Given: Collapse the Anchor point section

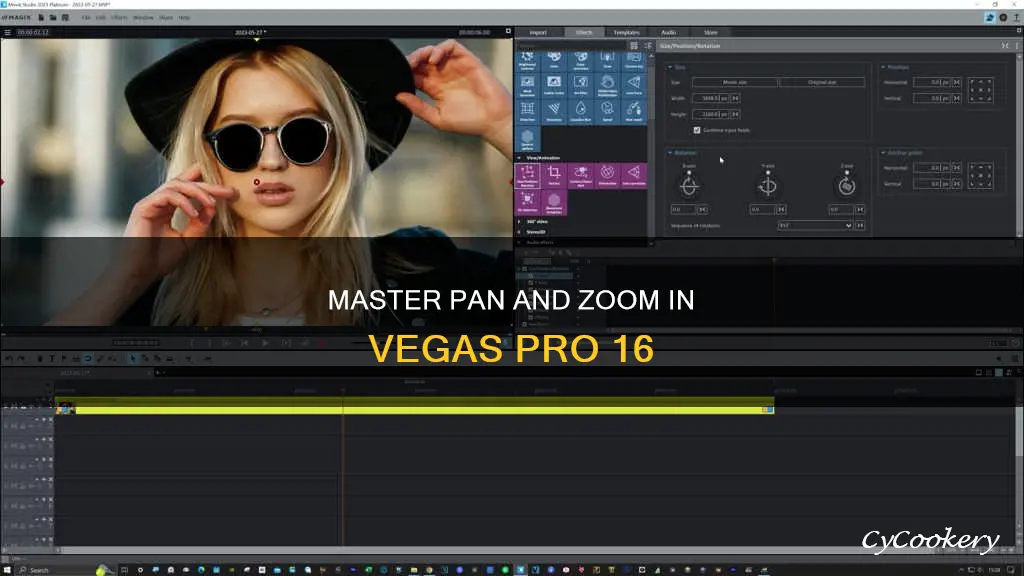Looking at the screenshot, I should click(x=883, y=153).
